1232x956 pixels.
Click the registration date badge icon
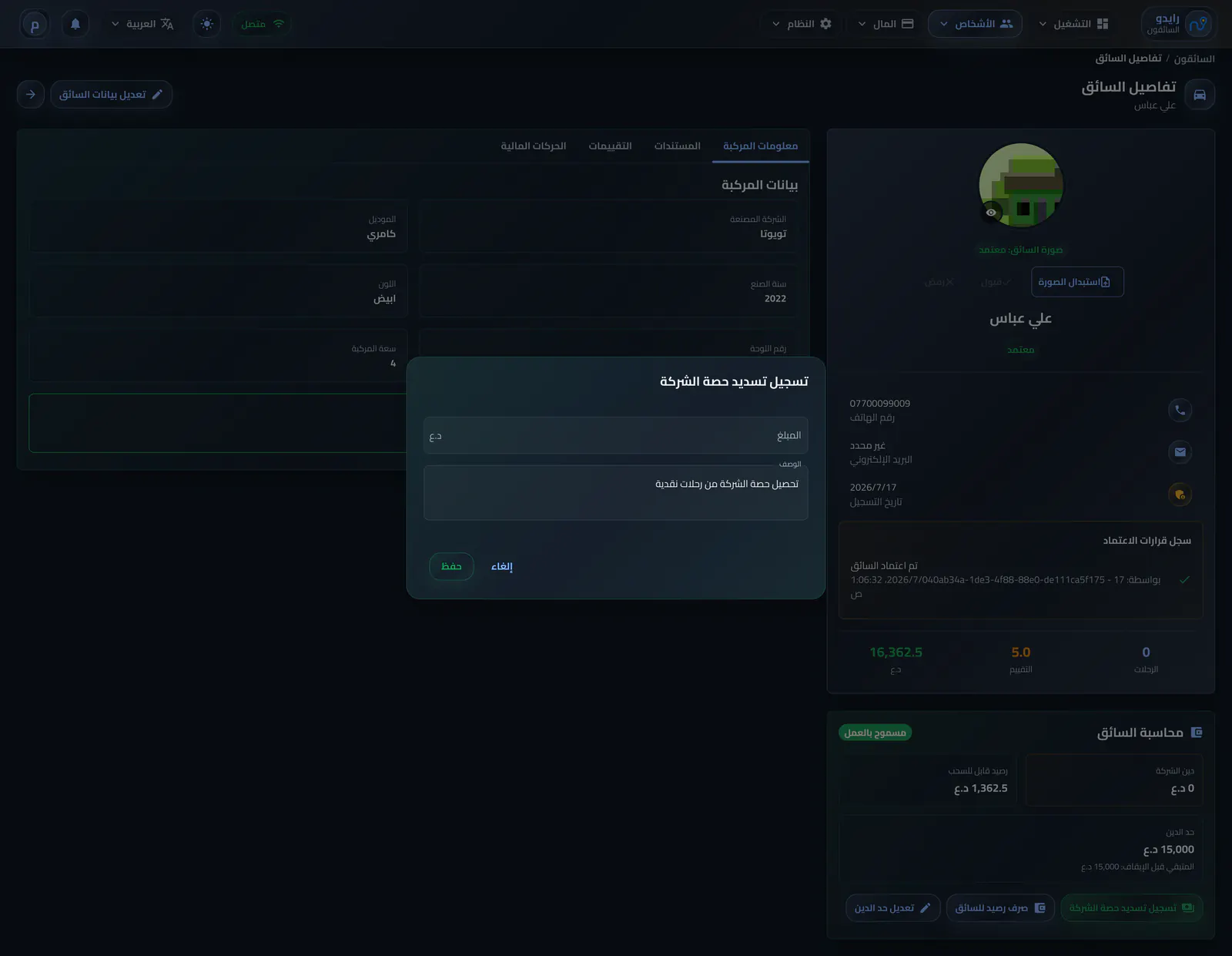click(1180, 495)
